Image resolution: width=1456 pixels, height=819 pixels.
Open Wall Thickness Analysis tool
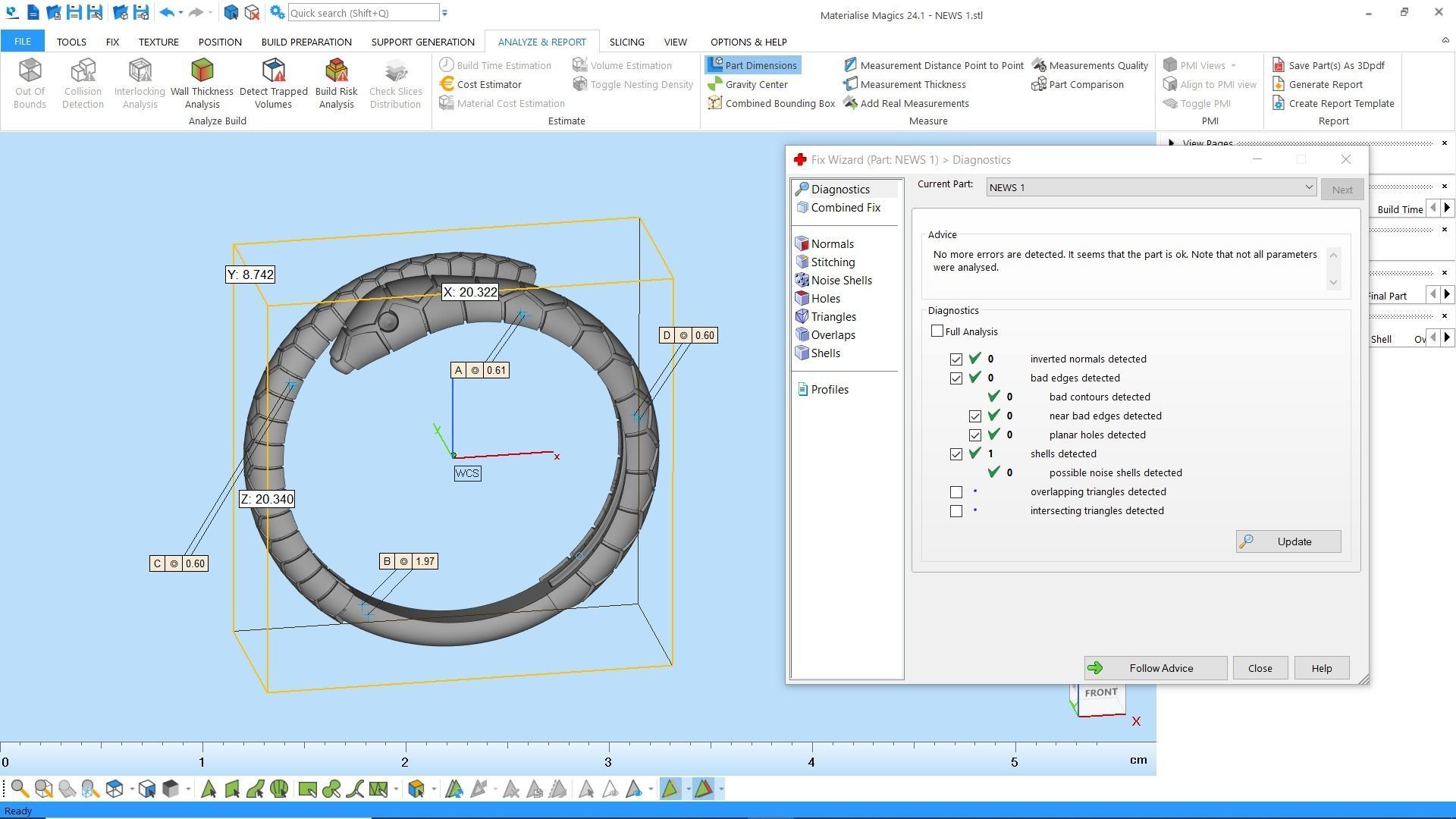202,82
